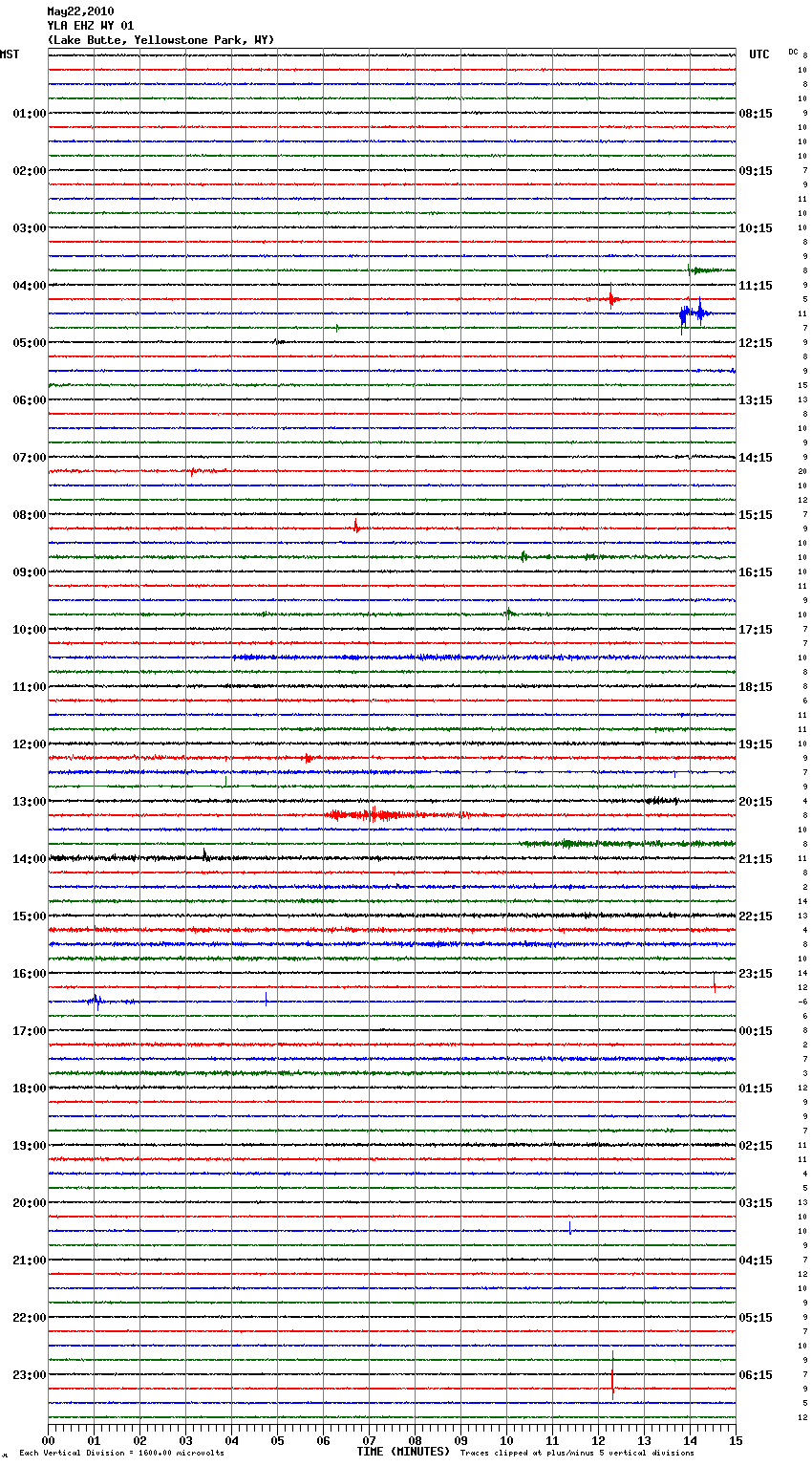Click minute tick label 07 on bottom axis
The width and height of the screenshot is (812, 1466).
pos(369,1440)
